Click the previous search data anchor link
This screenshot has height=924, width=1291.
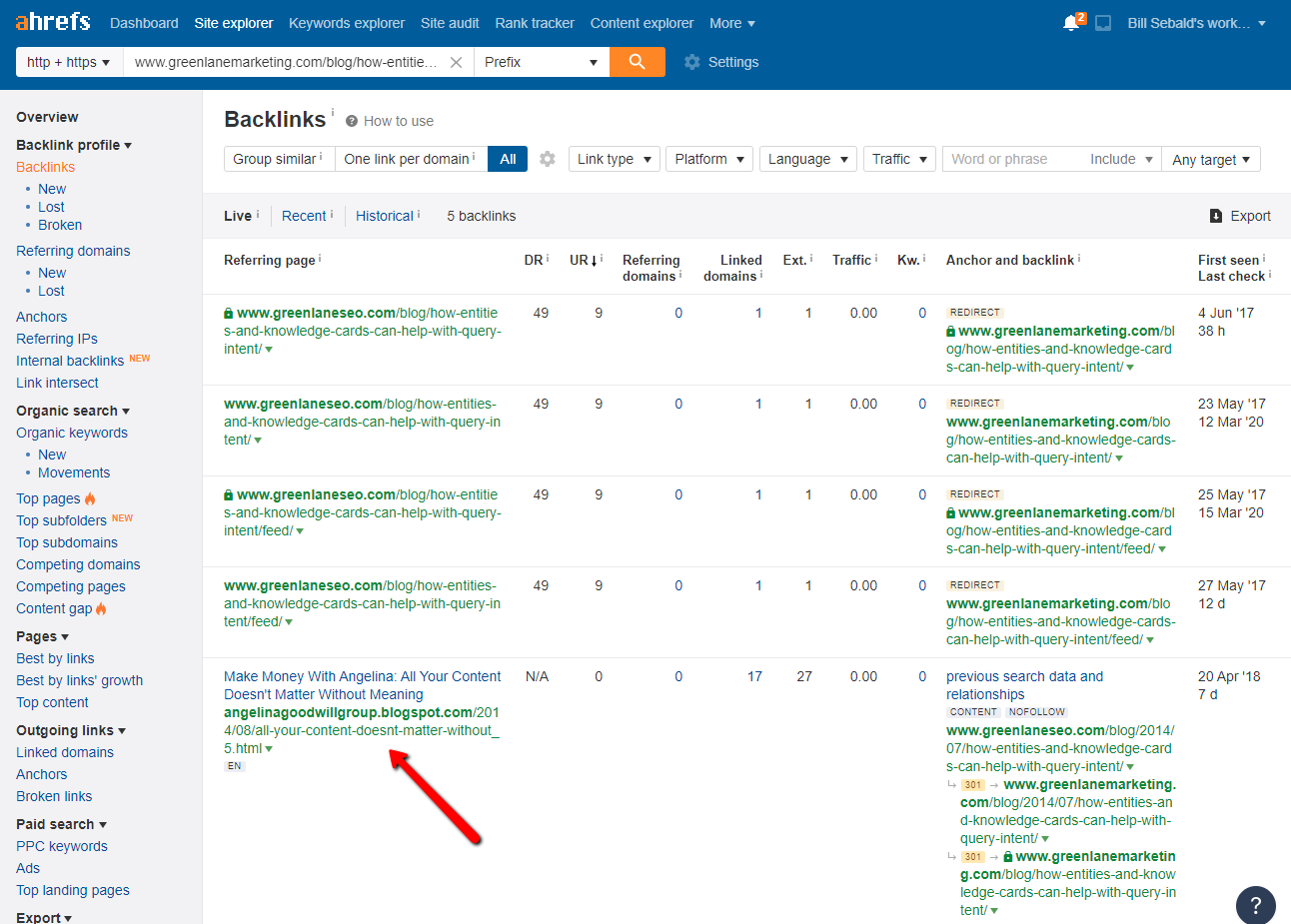pyautogui.click(x=1024, y=685)
